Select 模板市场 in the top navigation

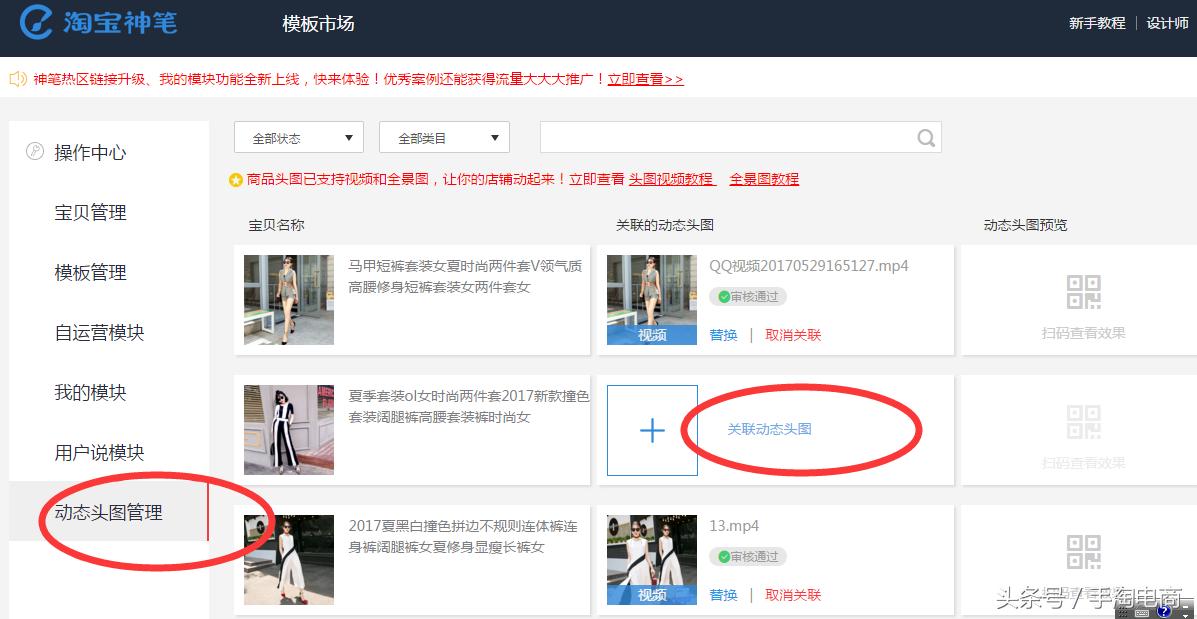tap(318, 22)
